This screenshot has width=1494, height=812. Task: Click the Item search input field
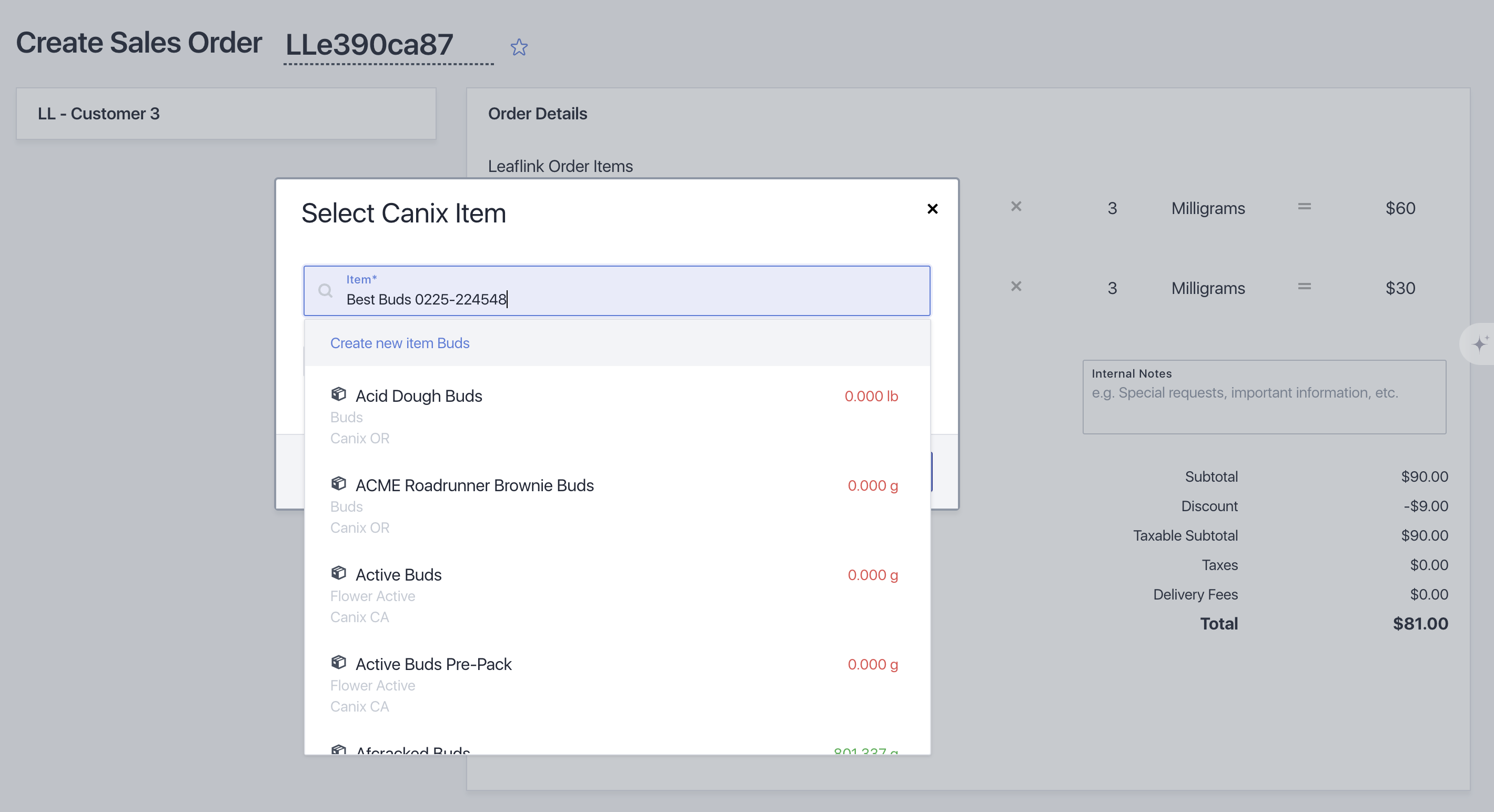(617, 291)
